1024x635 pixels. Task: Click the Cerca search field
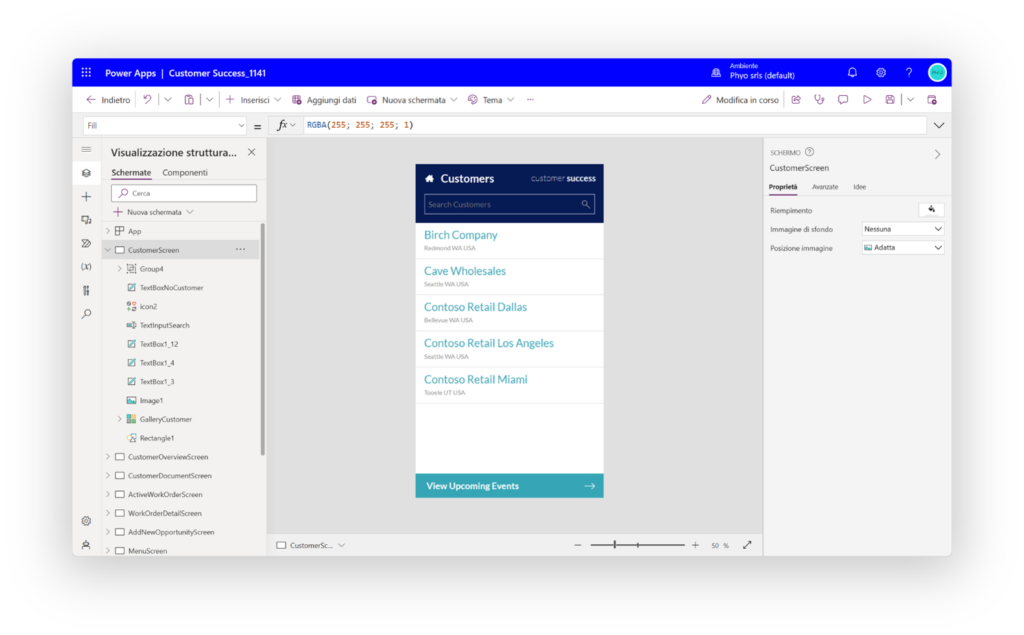click(184, 193)
